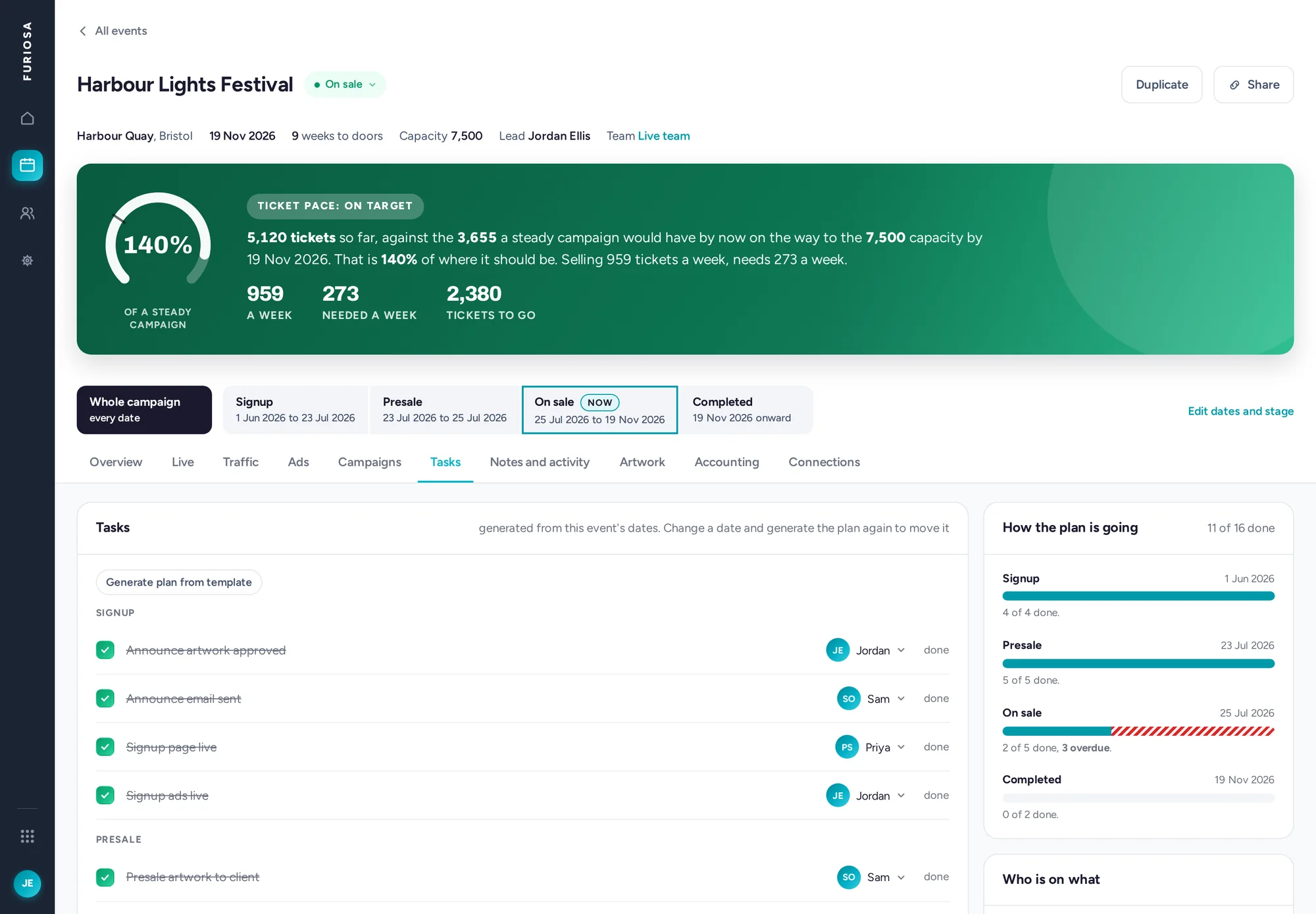Uncheck Signup page live task

pyautogui.click(x=105, y=747)
